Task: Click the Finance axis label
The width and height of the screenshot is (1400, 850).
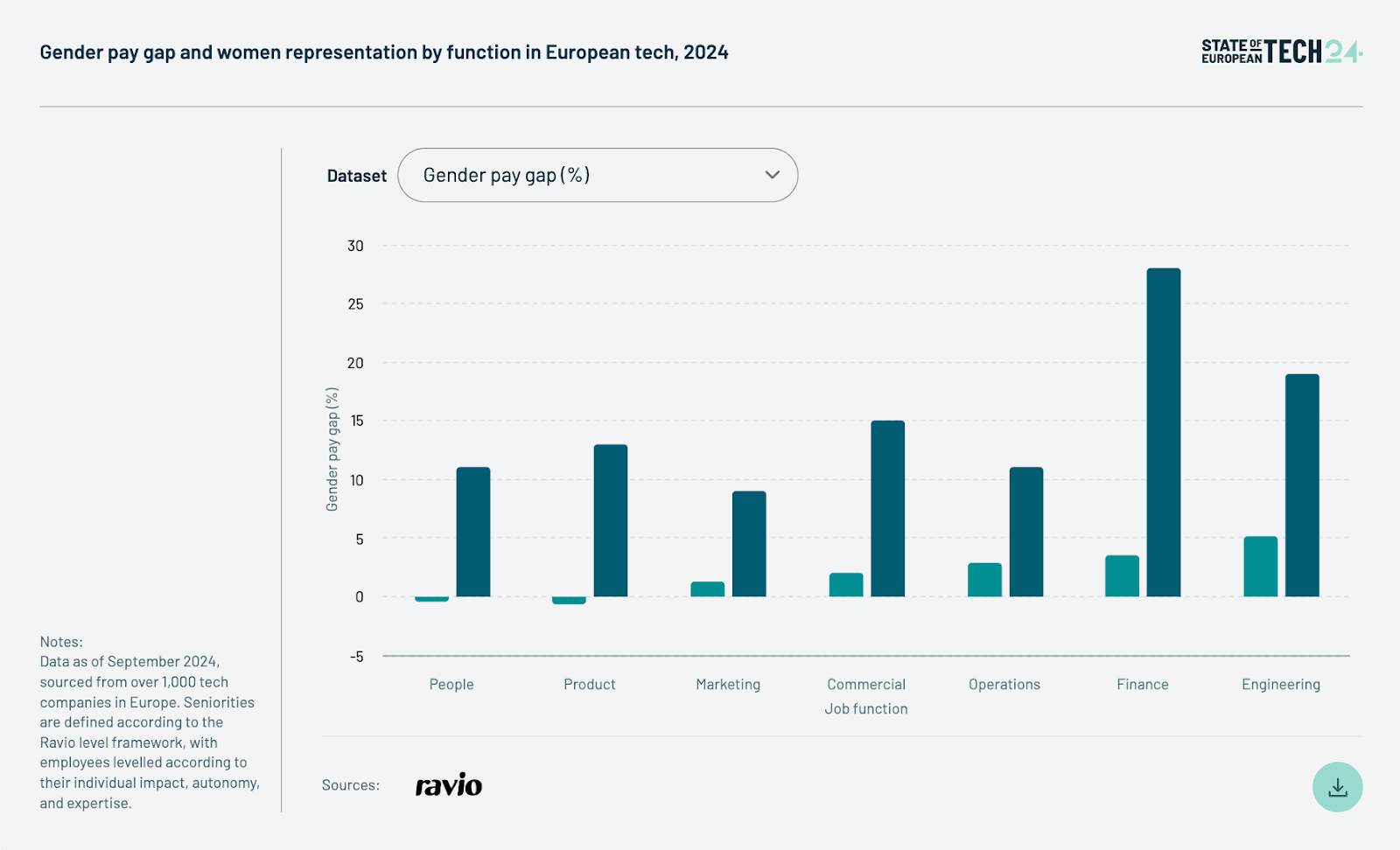Action: point(1142,684)
